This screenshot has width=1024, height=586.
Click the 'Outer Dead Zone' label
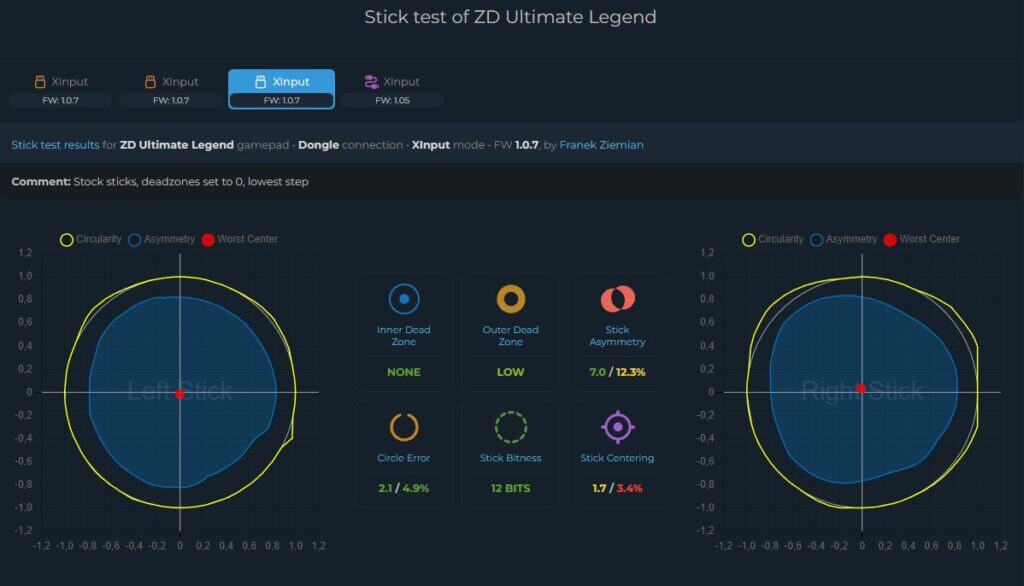point(511,336)
